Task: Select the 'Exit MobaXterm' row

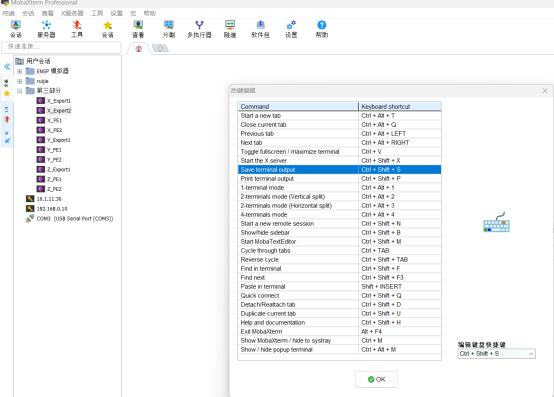Action: (x=339, y=332)
